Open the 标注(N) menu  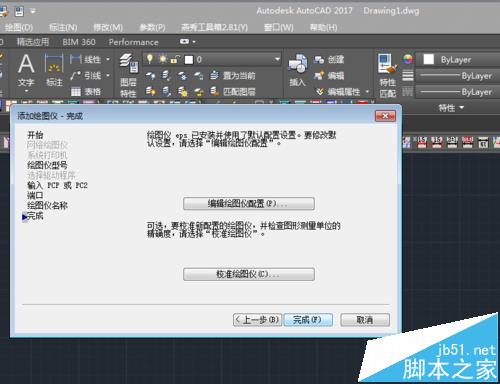(x=63, y=28)
